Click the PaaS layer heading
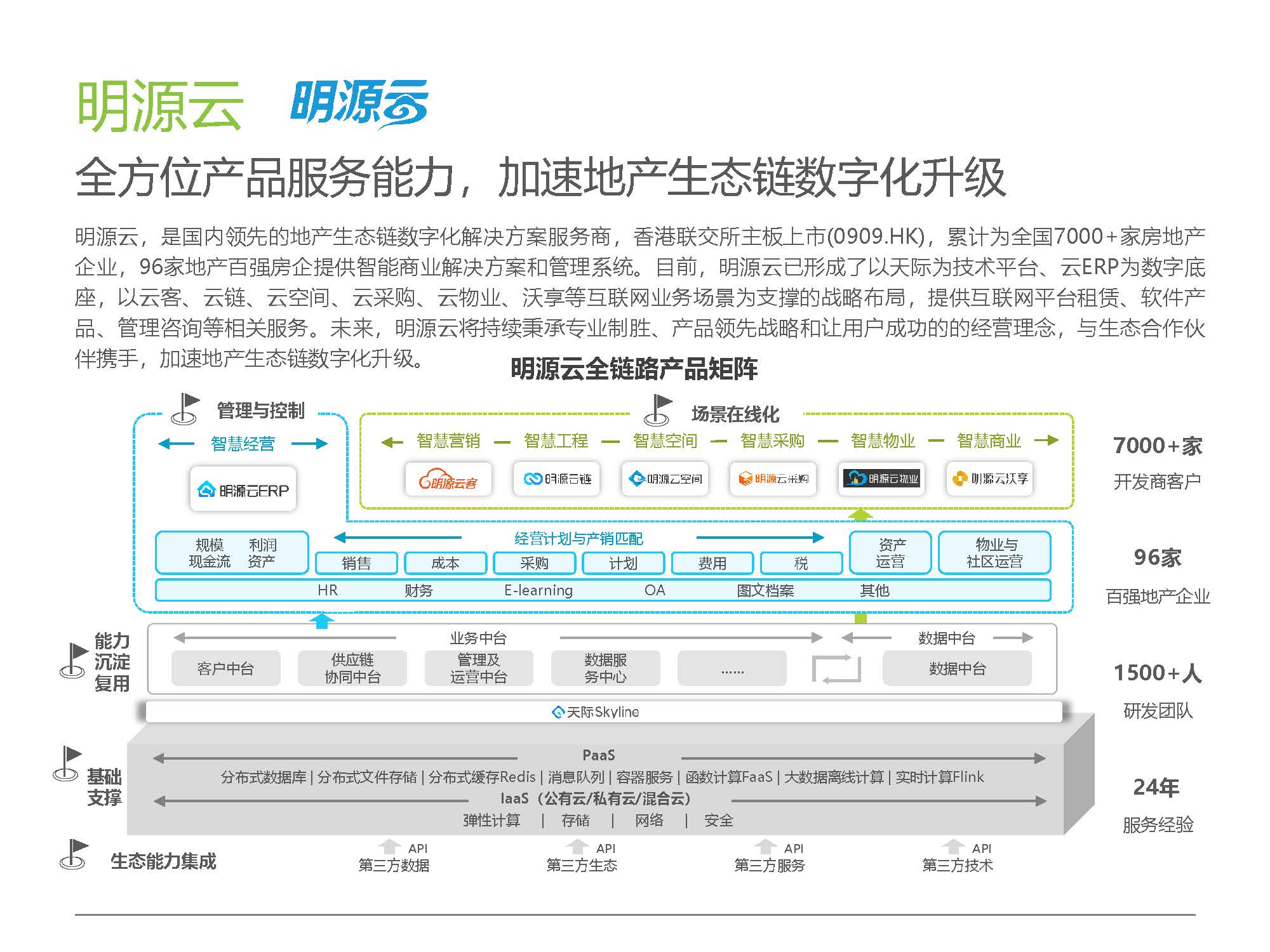This screenshot has width=1270, height=952. pyautogui.click(x=599, y=755)
